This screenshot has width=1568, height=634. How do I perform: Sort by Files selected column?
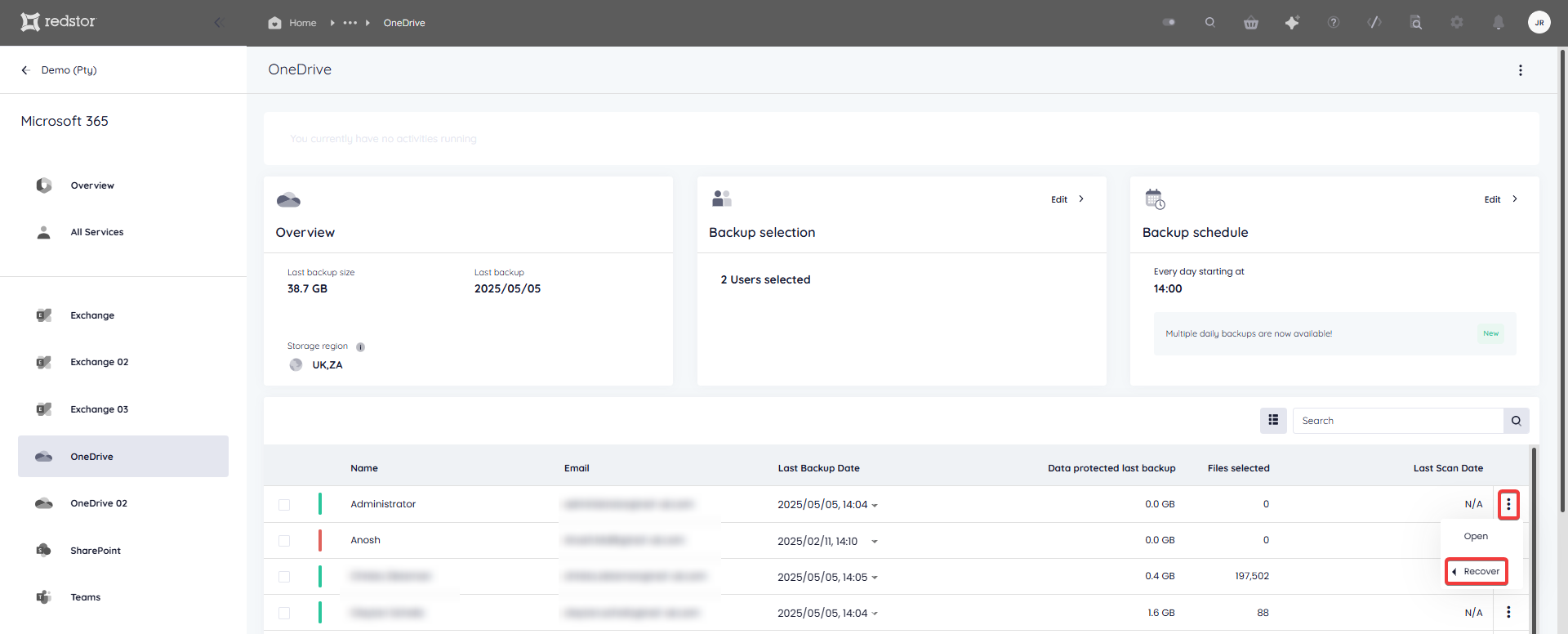click(1238, 468)
